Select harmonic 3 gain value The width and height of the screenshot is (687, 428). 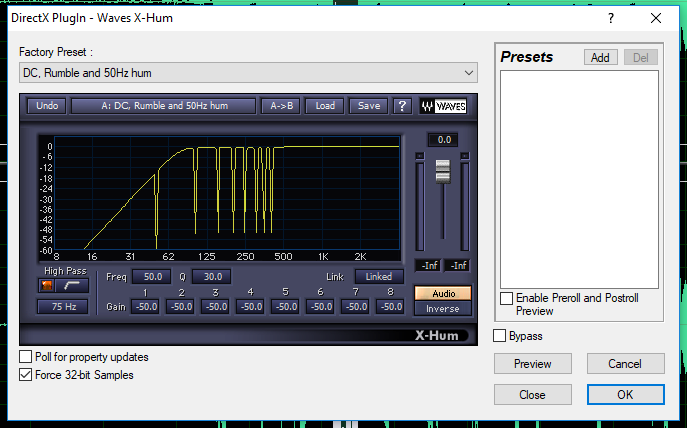[x=216, y=307]
